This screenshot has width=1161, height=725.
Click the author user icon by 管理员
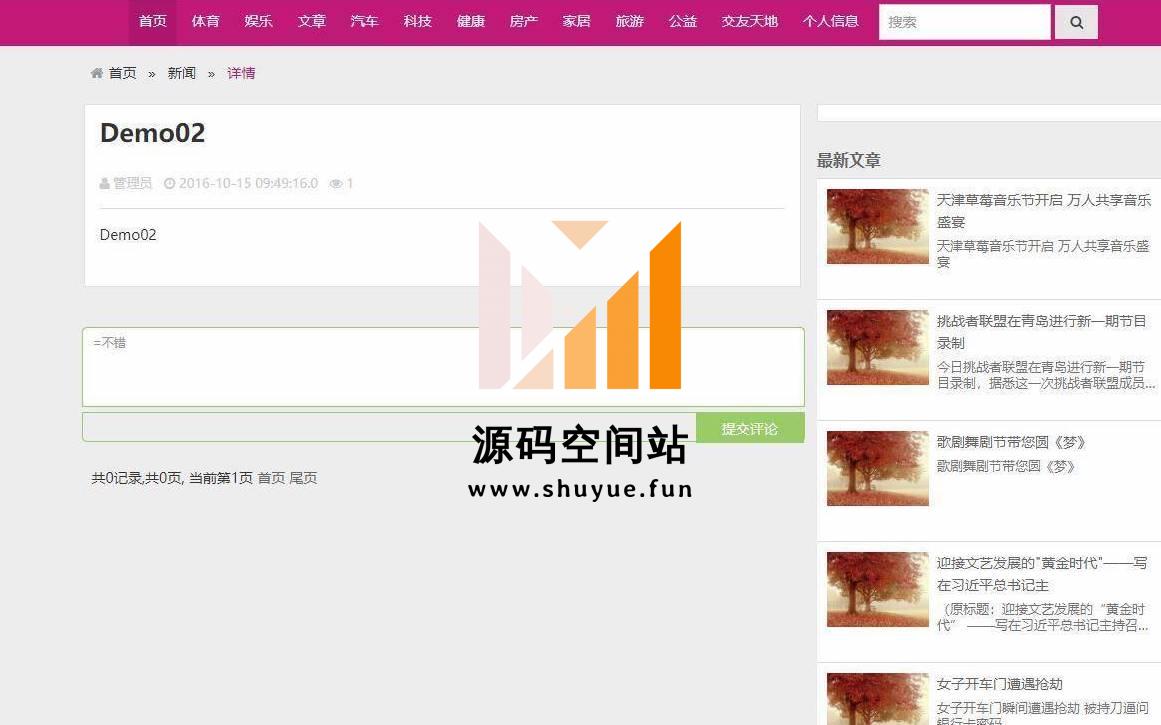[x=105, y=184]
